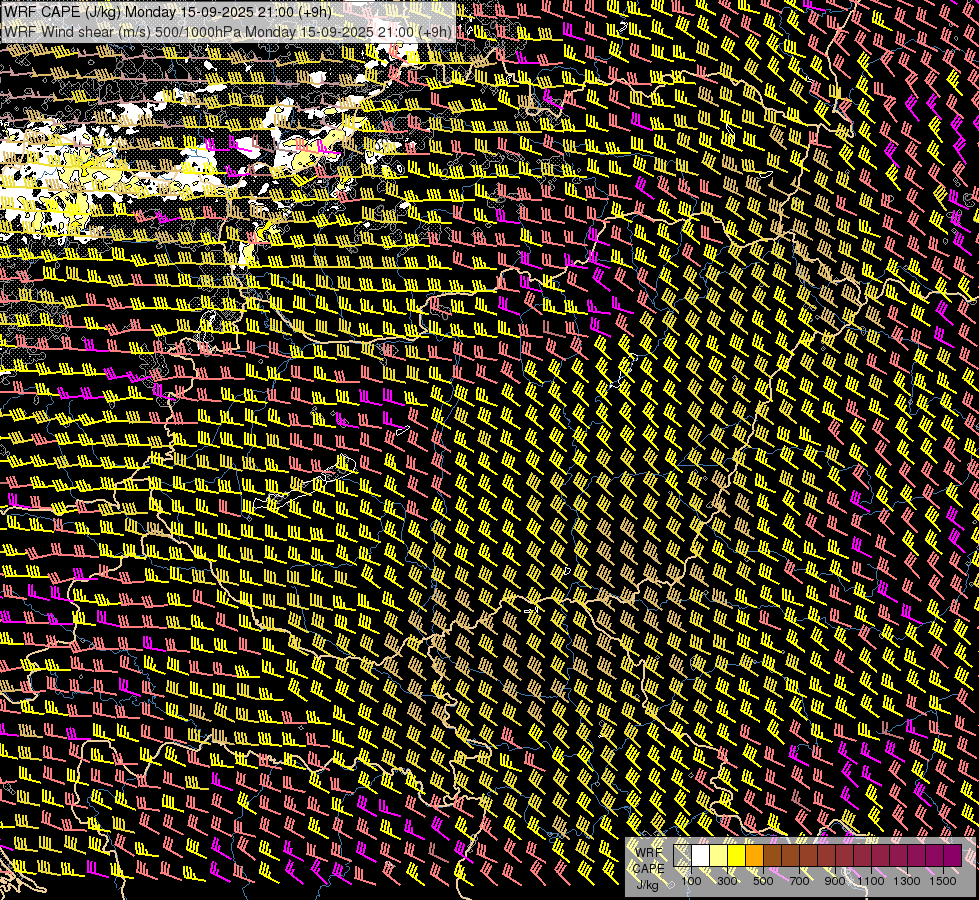Screen dimensions: 979x900
Task: Select the pale yellow CAPE legend swatch
Action: point(719,855)
